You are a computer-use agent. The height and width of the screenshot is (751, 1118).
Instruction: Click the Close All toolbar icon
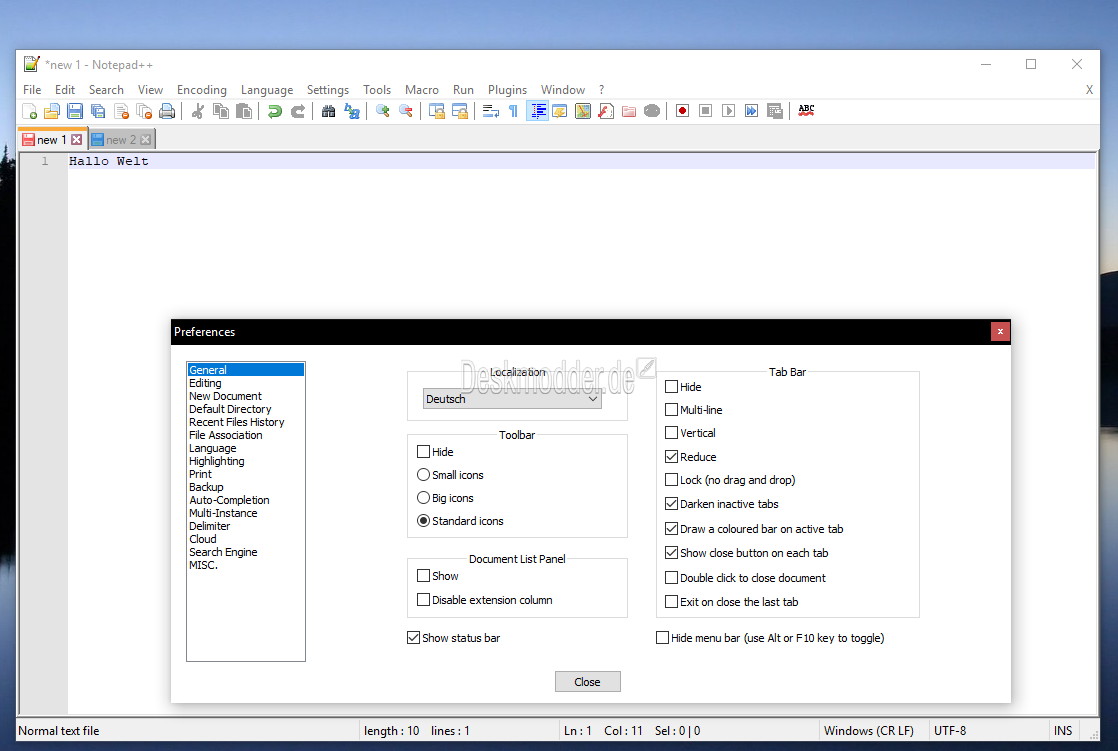[x=144, y=111]
